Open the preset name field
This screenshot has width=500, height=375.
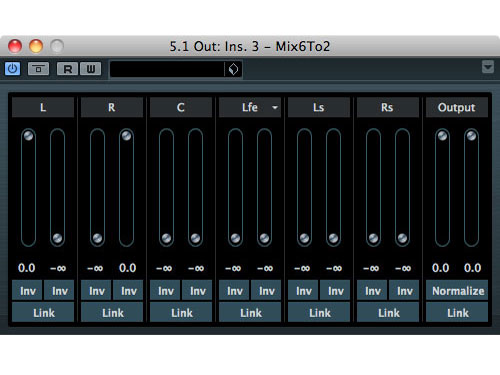[167, 69]
